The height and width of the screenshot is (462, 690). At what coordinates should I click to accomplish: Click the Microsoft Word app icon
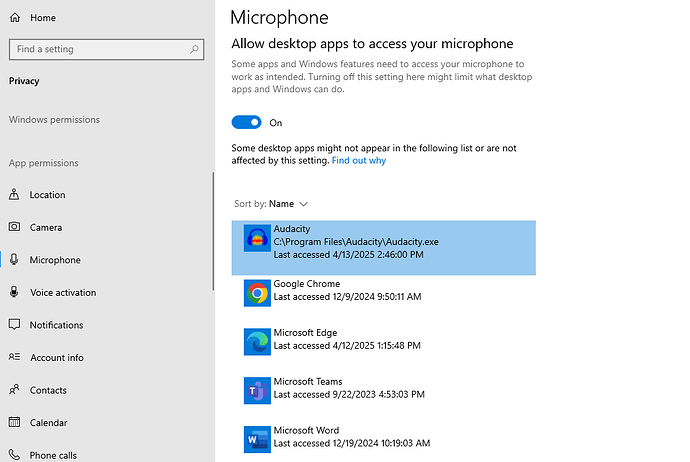pyautogui.click(x=257, y=440)
